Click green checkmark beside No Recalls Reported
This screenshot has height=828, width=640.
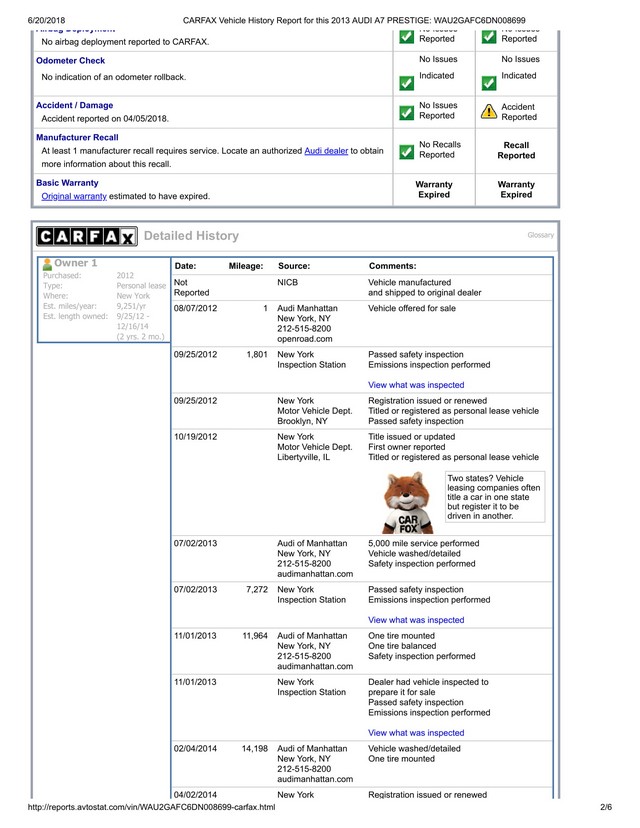point(407,152)
